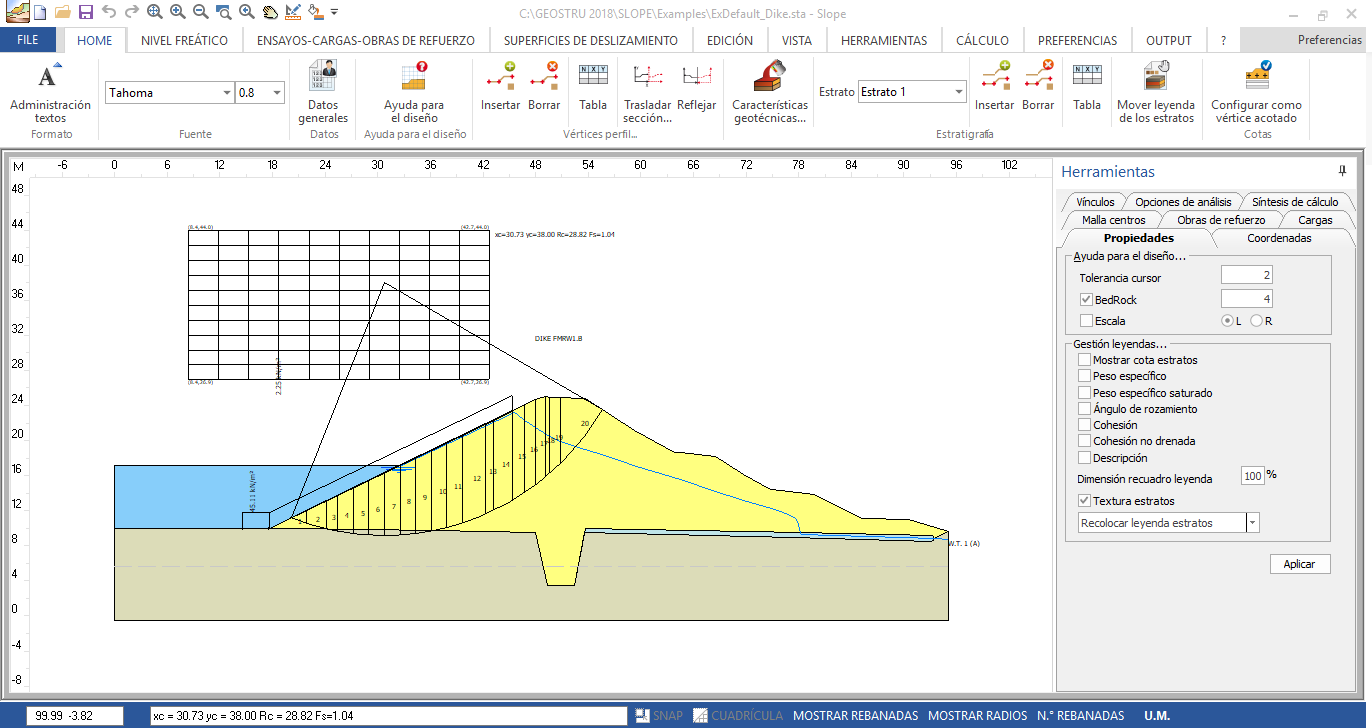
Task: Switch to ENSAYOS-CARGAS-OBRAS DE REFUERZO tab
Action: click(x=365, y=41)
